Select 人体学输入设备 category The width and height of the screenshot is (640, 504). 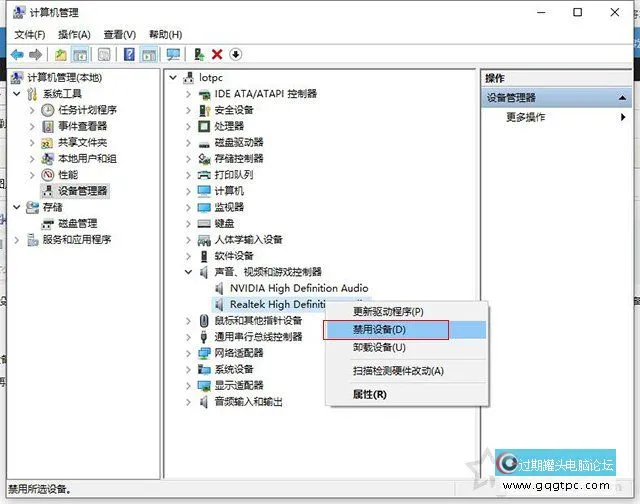pyautogui.click(x=249, y=240)
